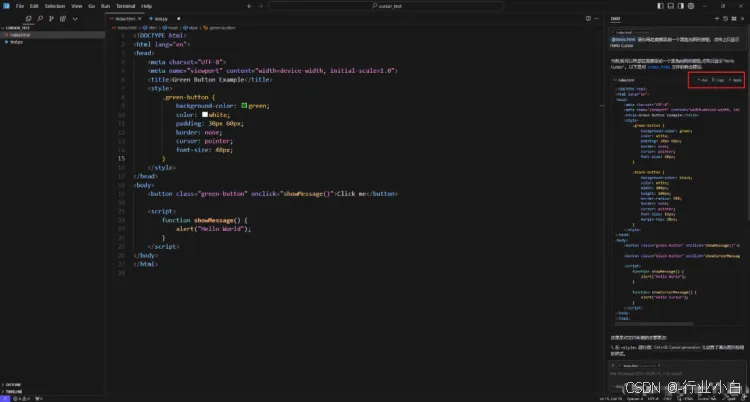This screenshot has height=402, width=750.
Task: Open the Go menu
Action: pos(91,6)
